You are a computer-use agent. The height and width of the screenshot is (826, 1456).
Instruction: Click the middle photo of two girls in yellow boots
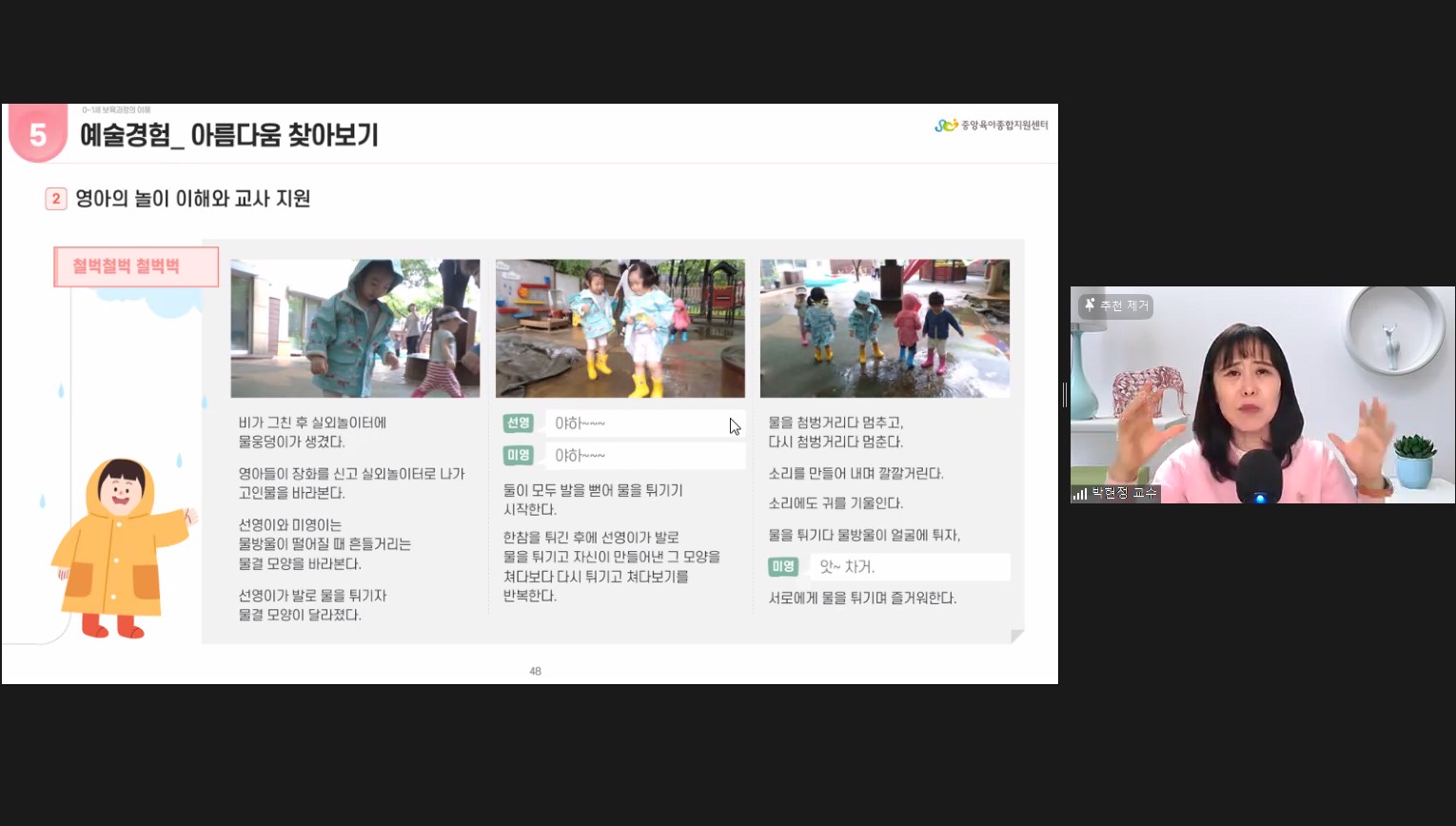tap(620, 328)
